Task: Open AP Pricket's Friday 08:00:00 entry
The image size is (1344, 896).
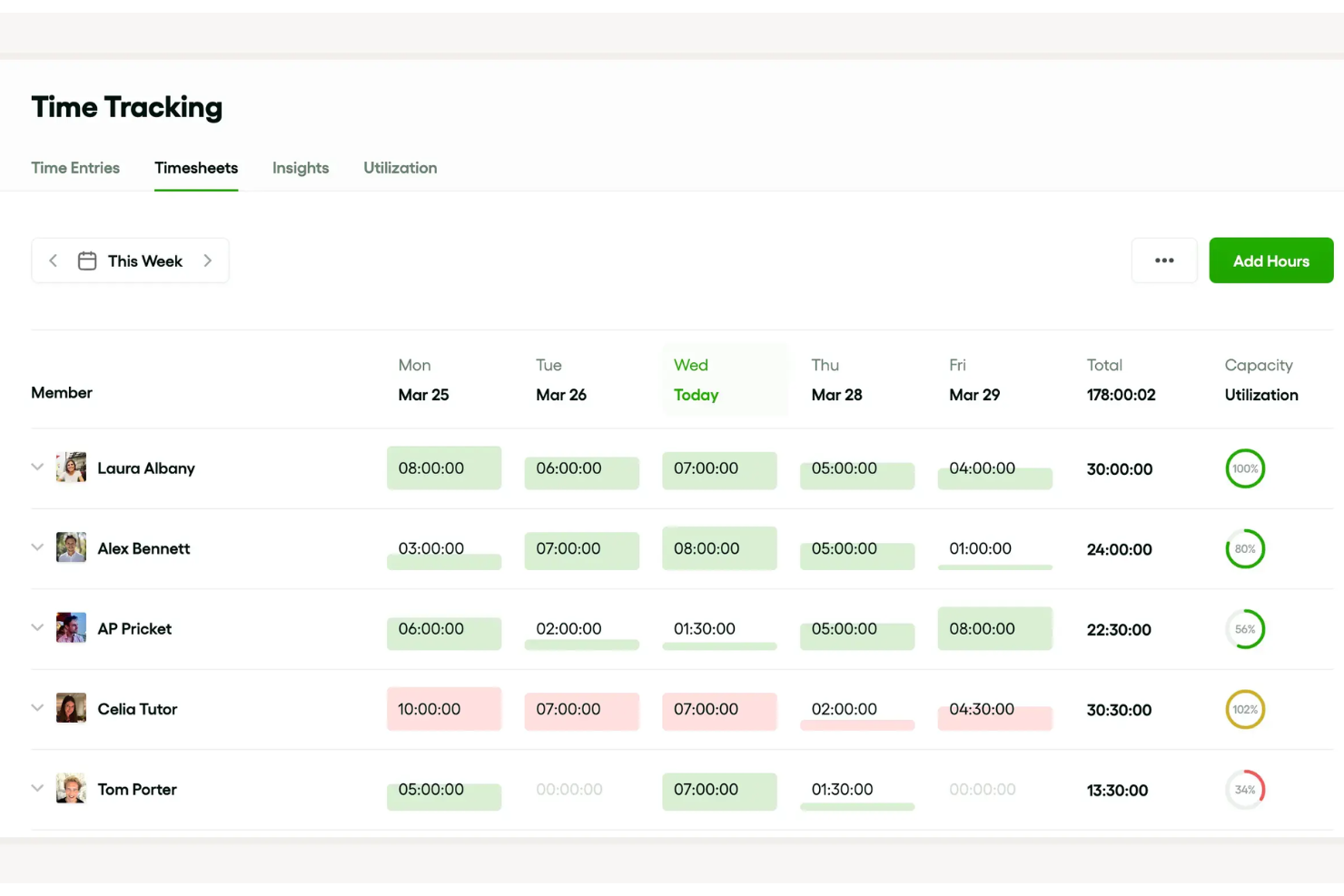Action: (995, 628)
